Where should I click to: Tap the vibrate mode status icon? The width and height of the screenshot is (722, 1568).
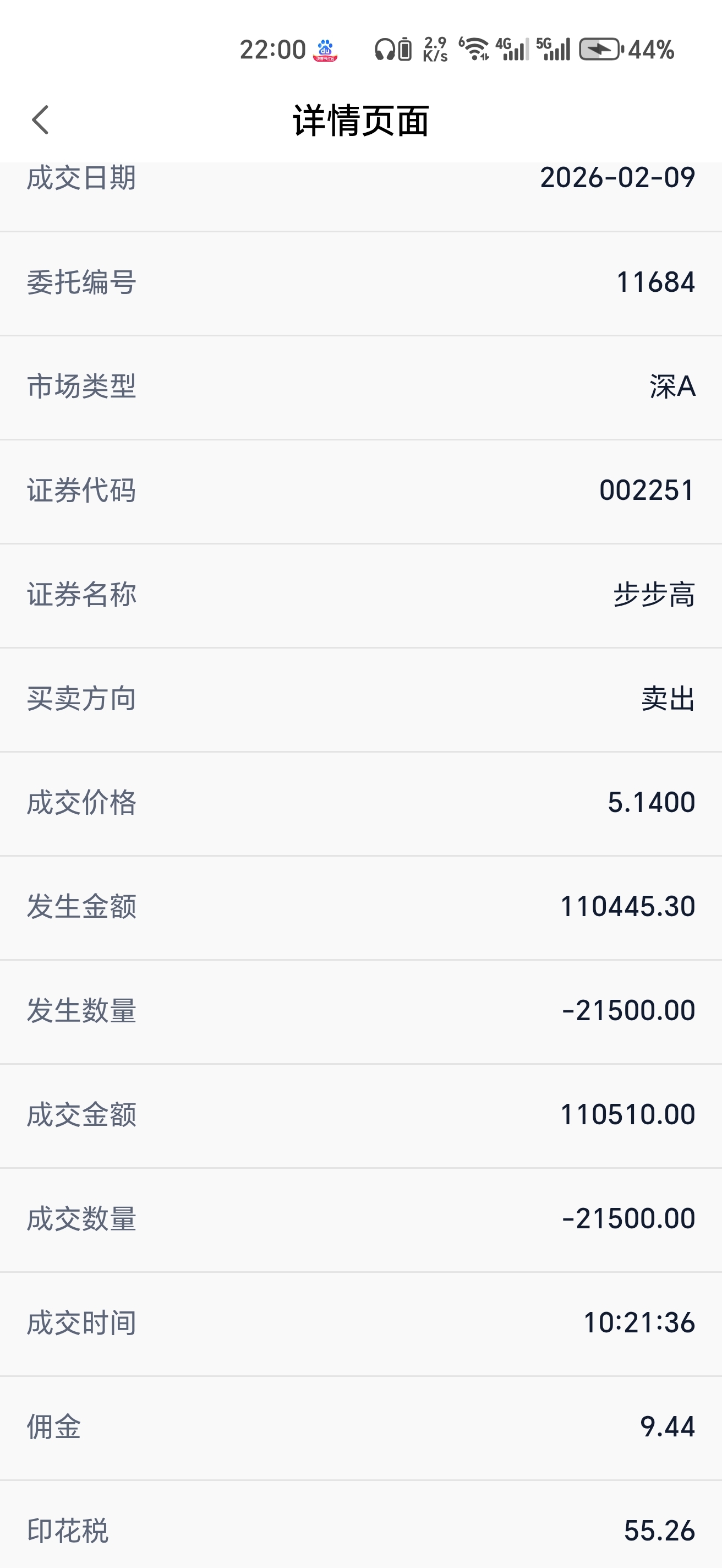tap(405, 50)
